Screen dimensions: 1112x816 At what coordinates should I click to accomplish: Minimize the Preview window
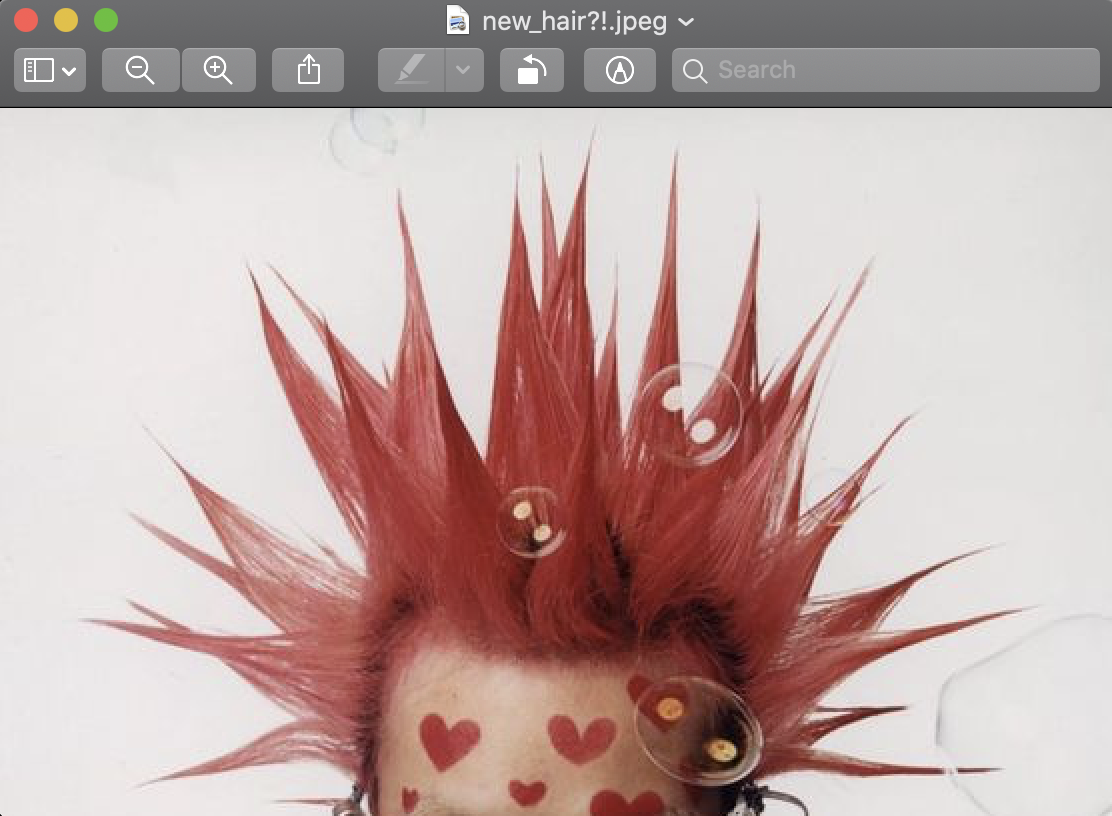tap(66, 20)
